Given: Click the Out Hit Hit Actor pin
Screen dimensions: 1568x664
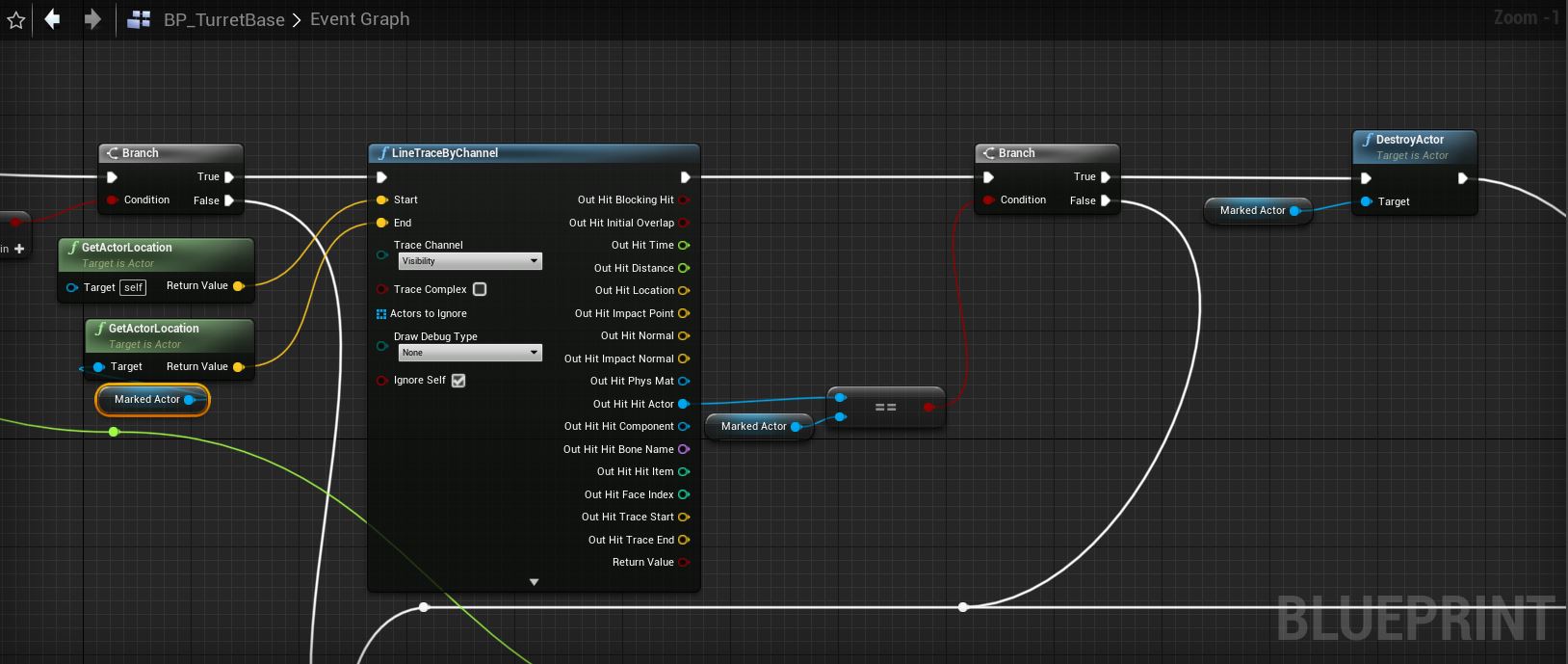Looking at the screenshot, I should click(684, 404).
